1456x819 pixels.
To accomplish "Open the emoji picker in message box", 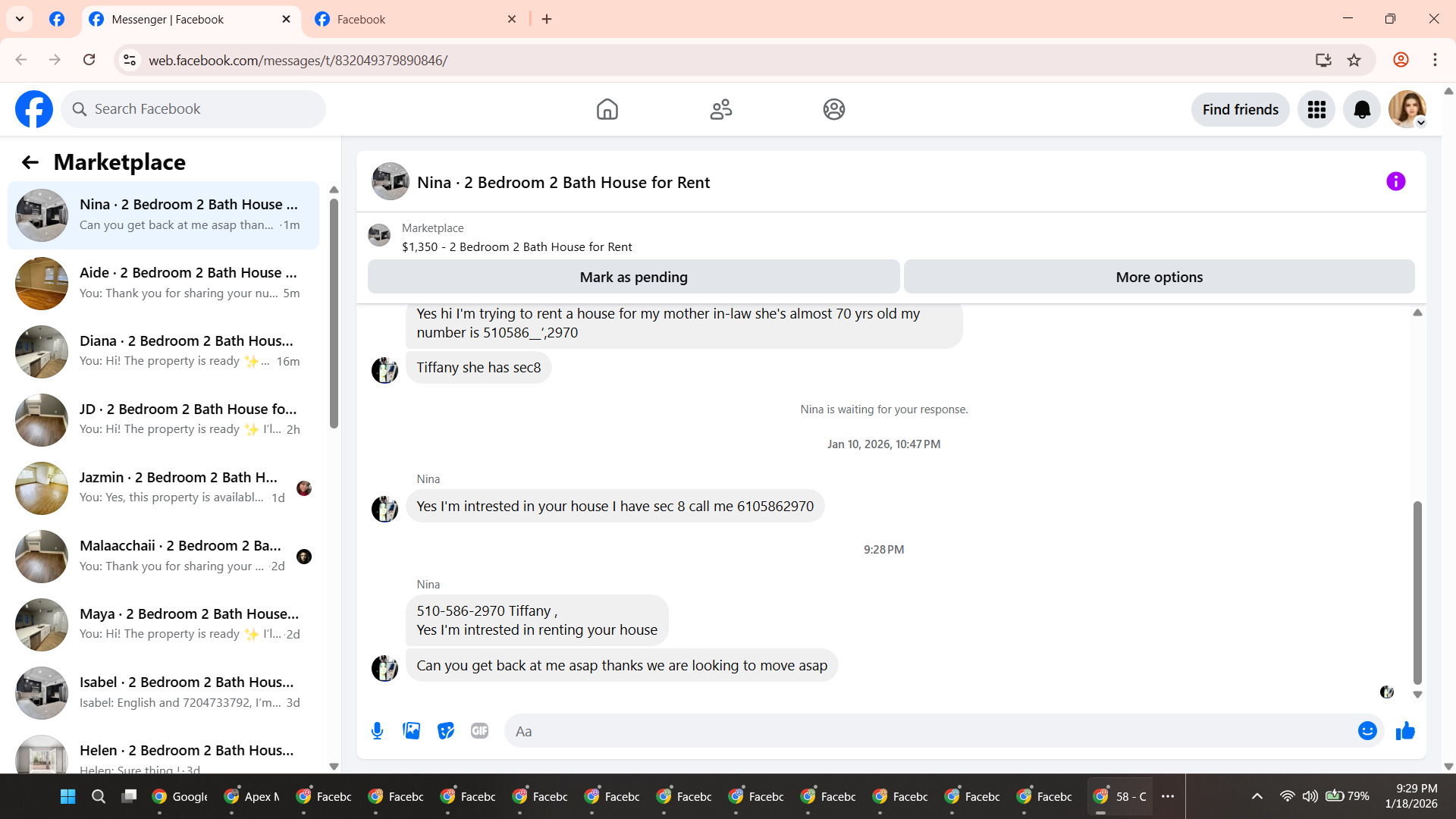I will tap(1367, 731).
